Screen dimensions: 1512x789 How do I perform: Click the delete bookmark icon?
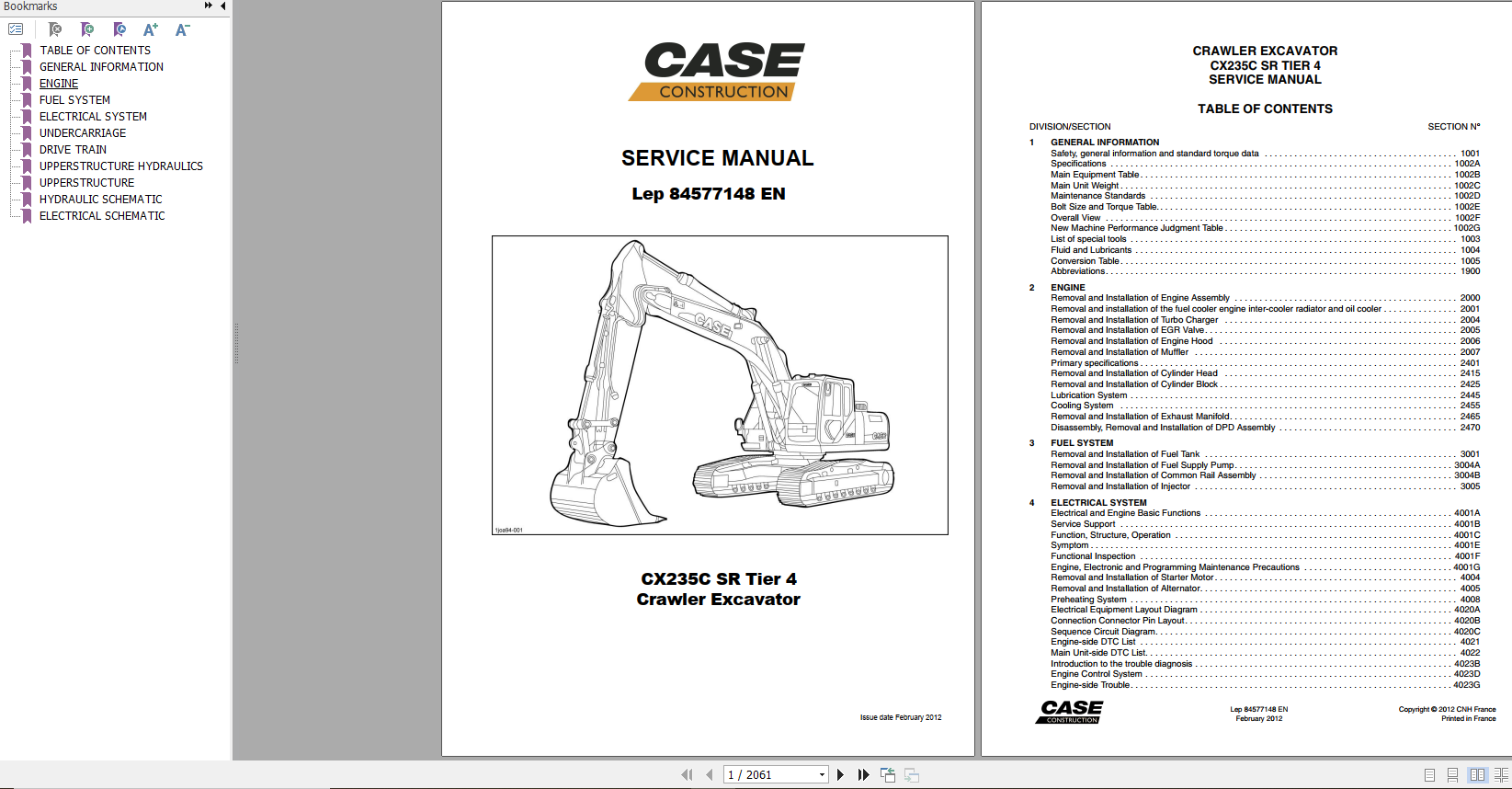pos(55,29)
